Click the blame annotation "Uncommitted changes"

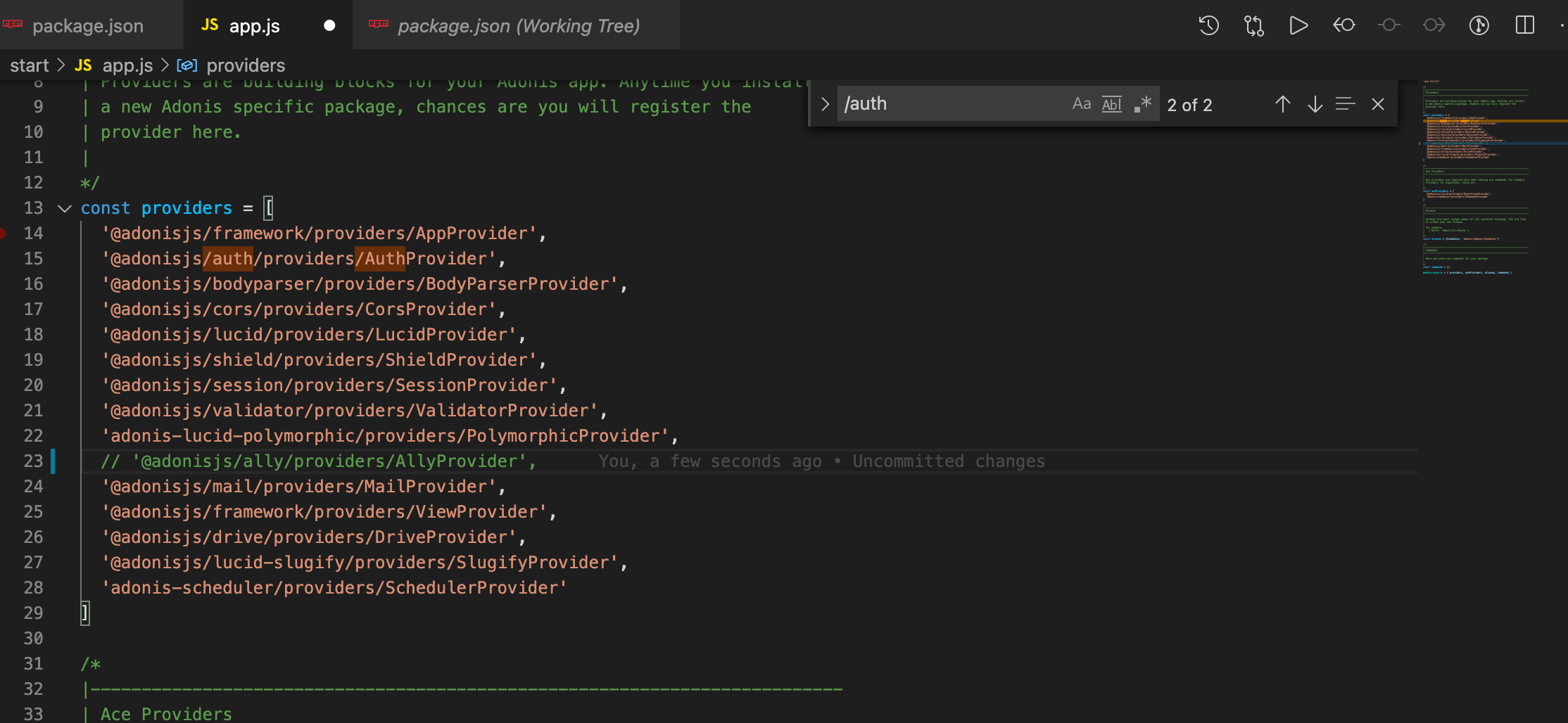click(949, 461)
